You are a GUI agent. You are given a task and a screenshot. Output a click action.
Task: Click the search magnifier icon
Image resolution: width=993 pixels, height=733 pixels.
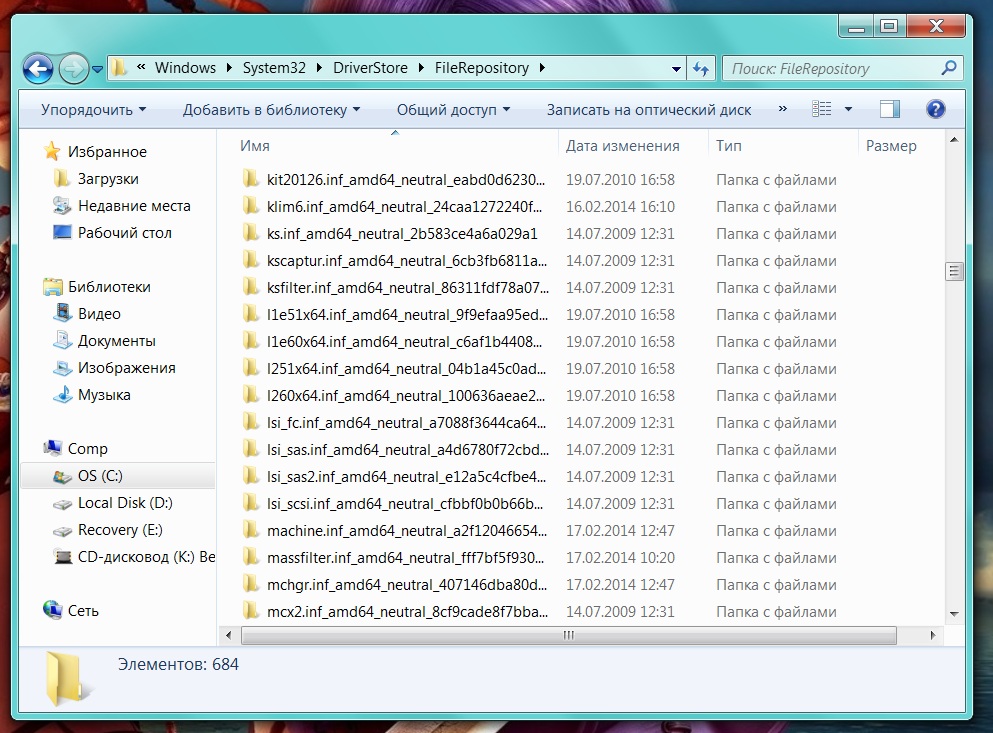click(x=949, y=68)
